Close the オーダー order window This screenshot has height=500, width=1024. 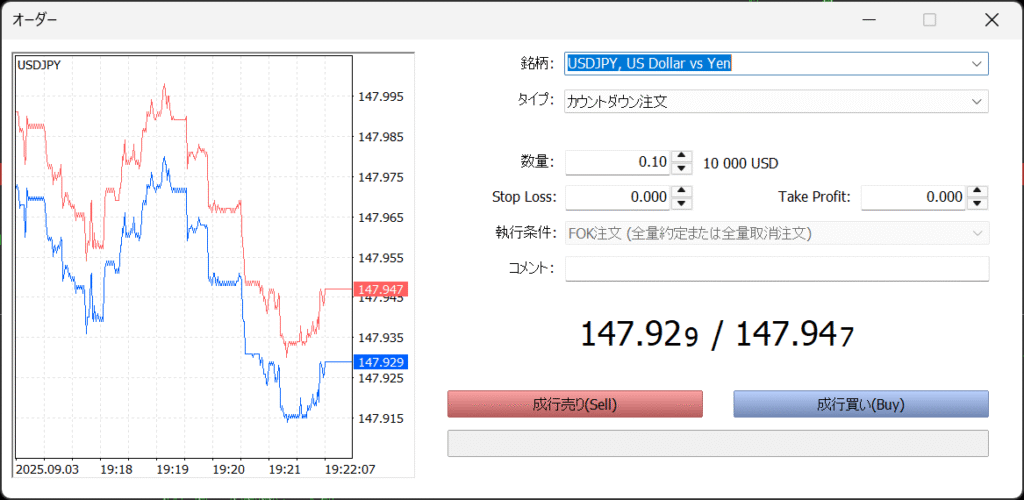[991, 20]
